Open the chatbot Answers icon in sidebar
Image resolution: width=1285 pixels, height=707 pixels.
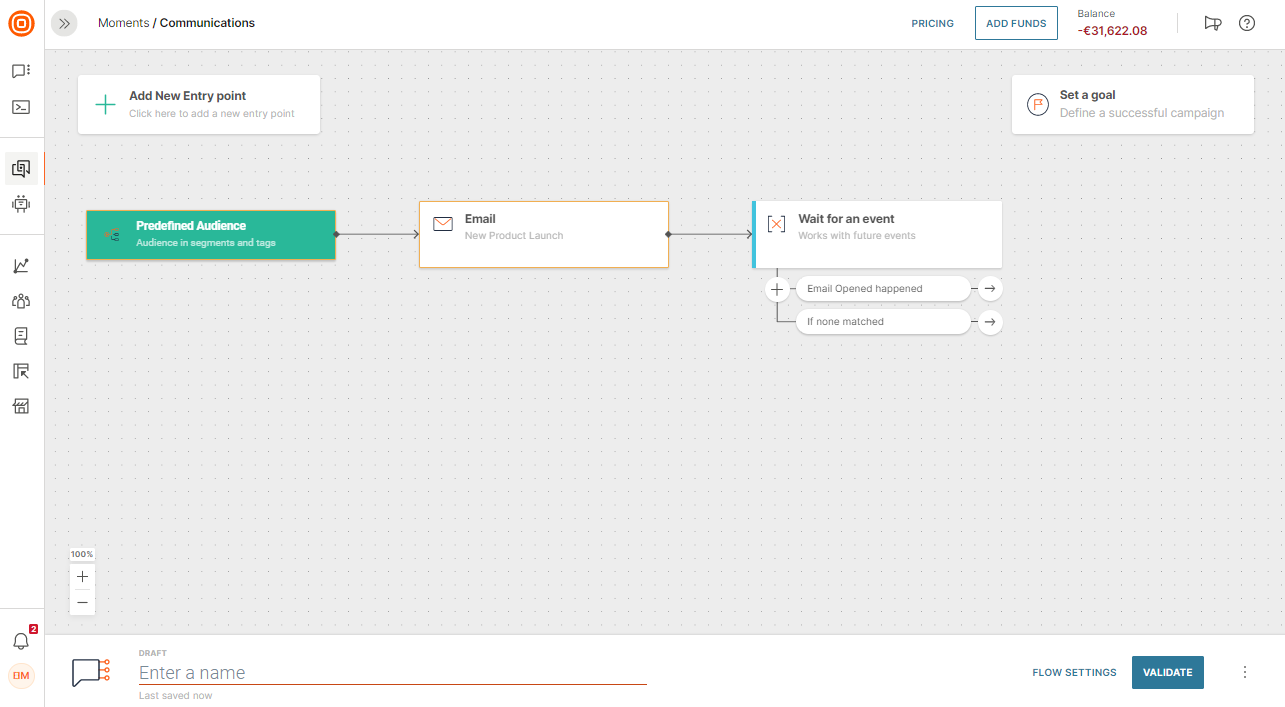(x=21, y=204)
